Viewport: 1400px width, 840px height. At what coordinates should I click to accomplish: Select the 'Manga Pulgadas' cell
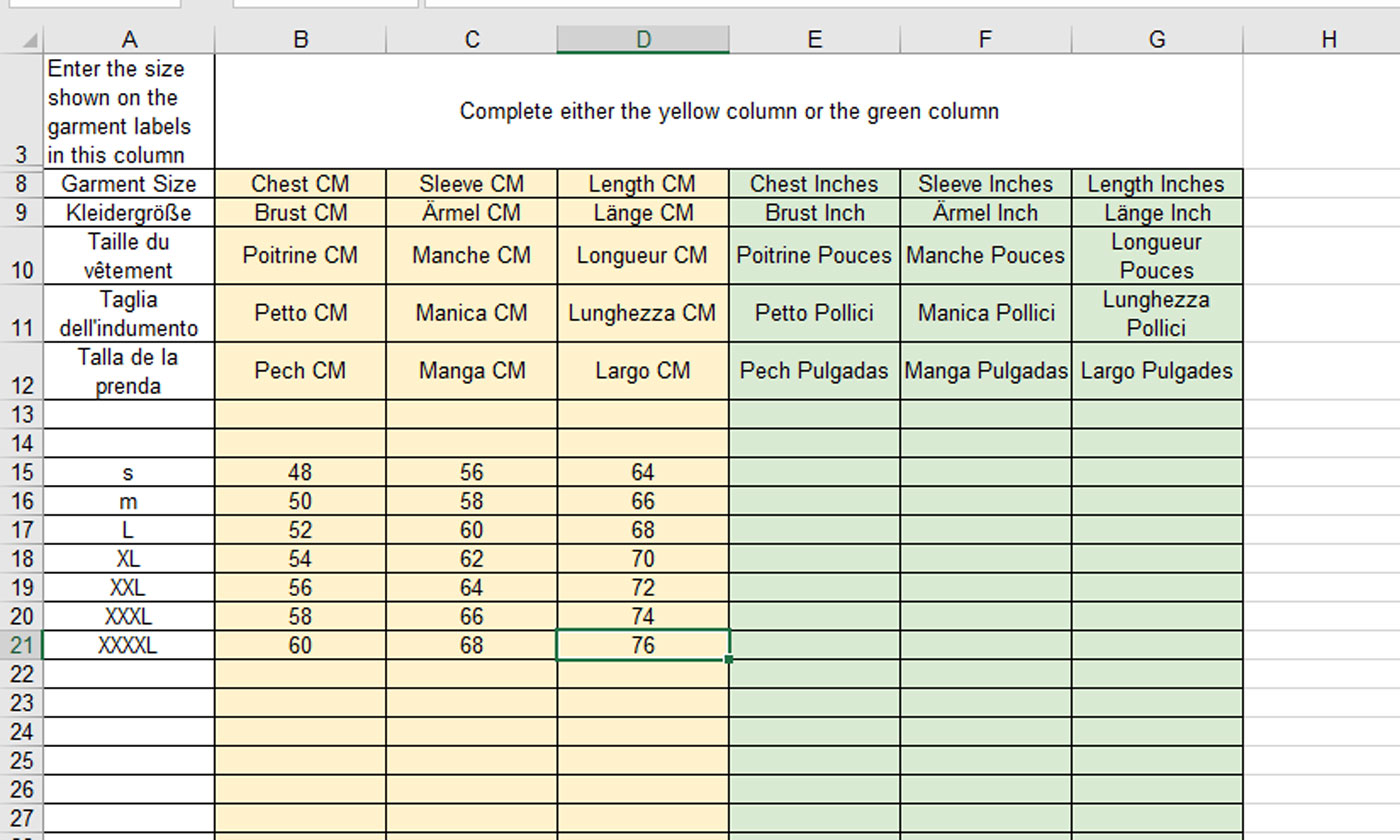tap(985, 371)
